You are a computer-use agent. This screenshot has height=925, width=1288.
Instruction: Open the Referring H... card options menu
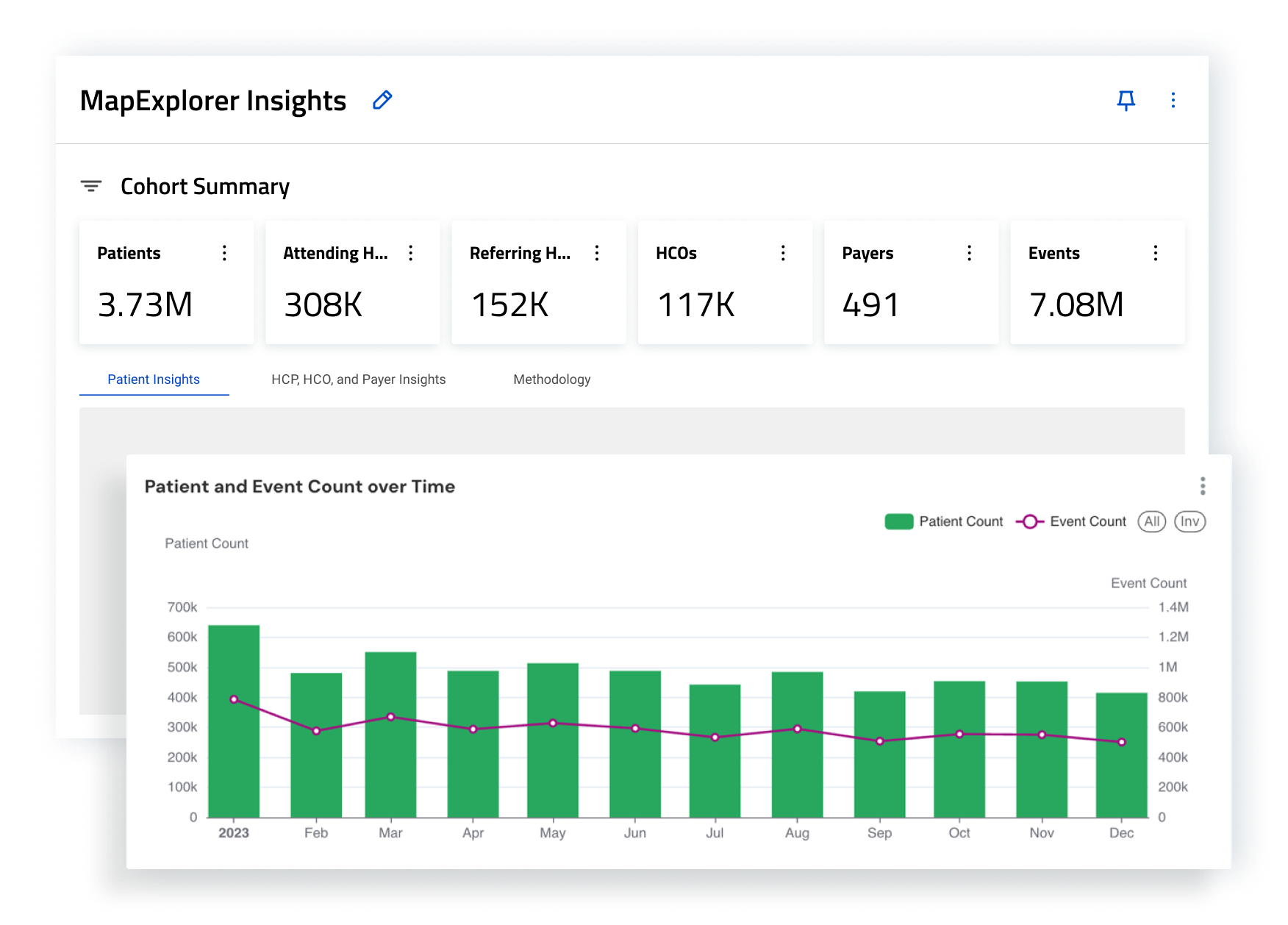pos(597,253)
